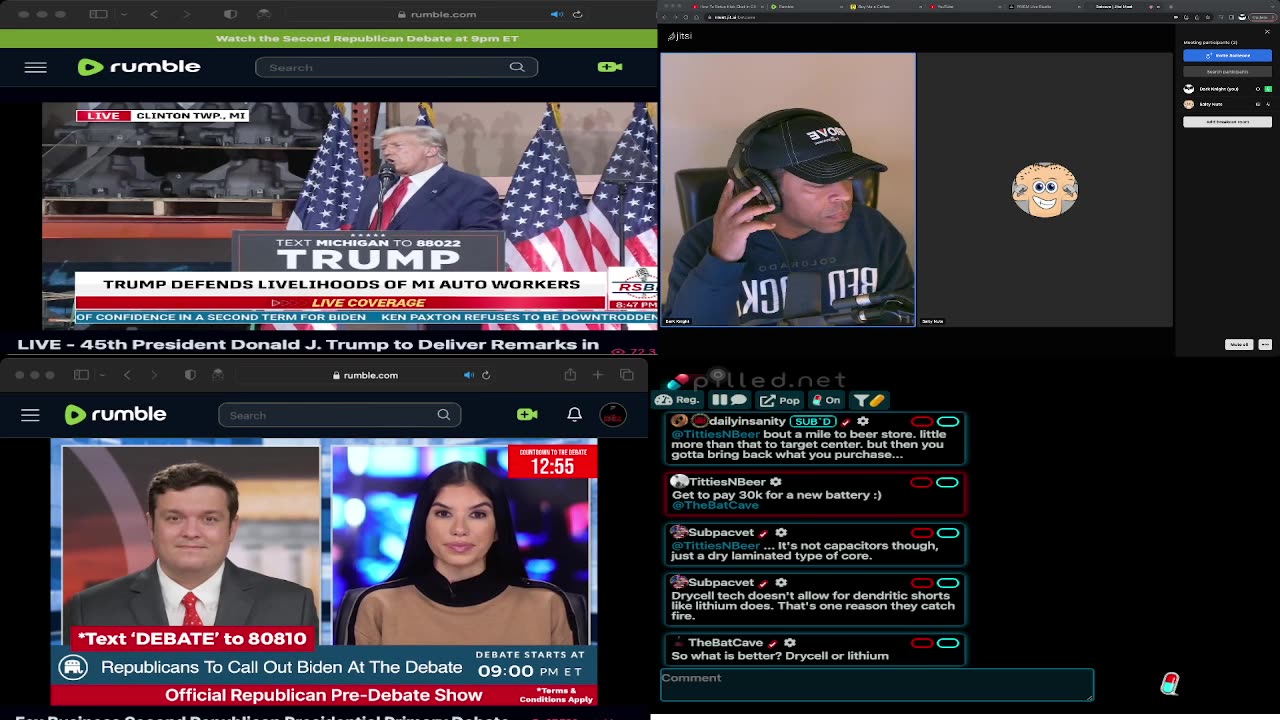
Task: Select the cartoon-avatar participant tile in Jitsi
Action: (1045, 190)
